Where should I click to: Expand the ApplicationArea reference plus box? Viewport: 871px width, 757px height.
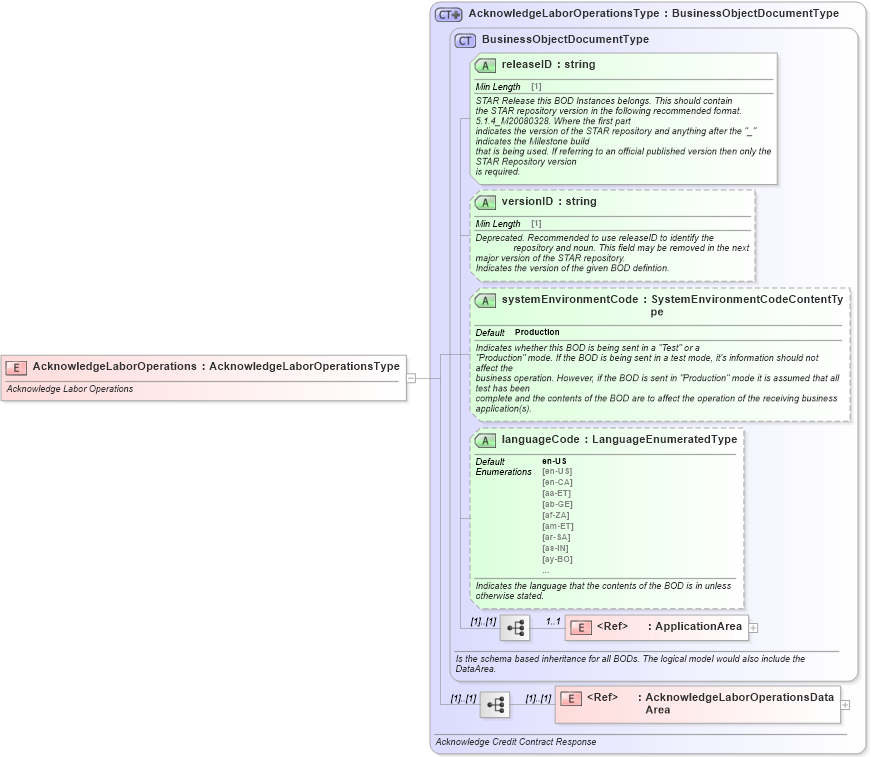[754, 627]
